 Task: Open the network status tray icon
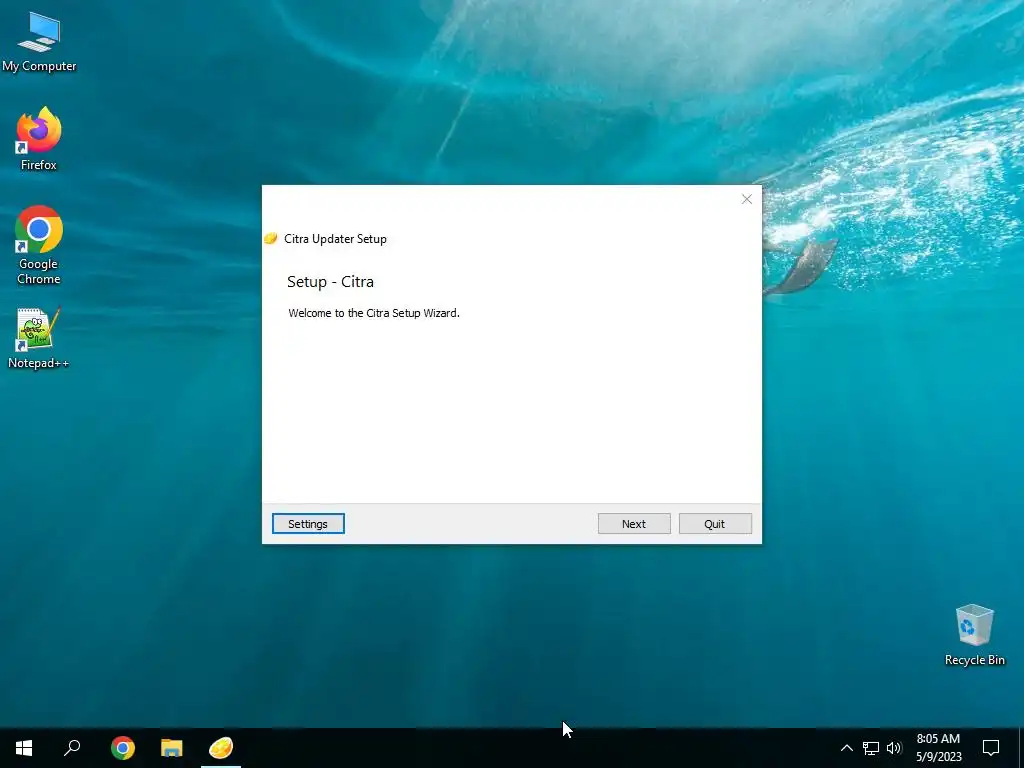[x=871, y=748]
